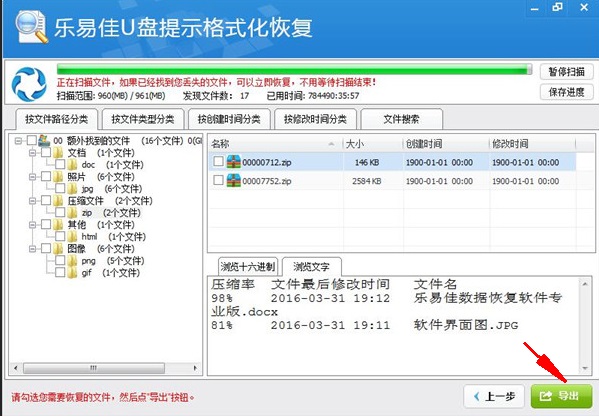Click the 00000712.zip archive icon
Screen dimensions: 599x416
click(233, 162)
